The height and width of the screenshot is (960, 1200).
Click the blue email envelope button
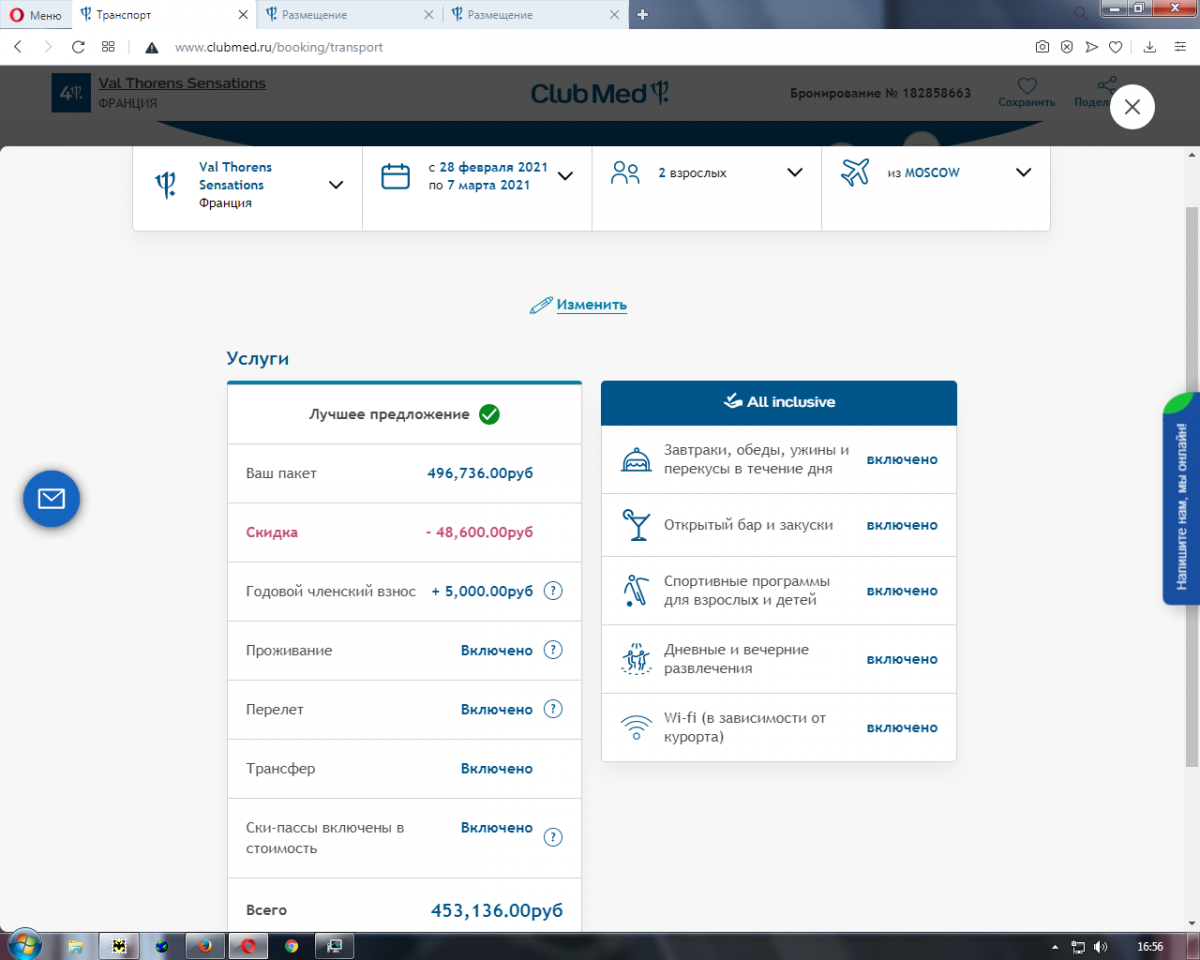point(51,498)
